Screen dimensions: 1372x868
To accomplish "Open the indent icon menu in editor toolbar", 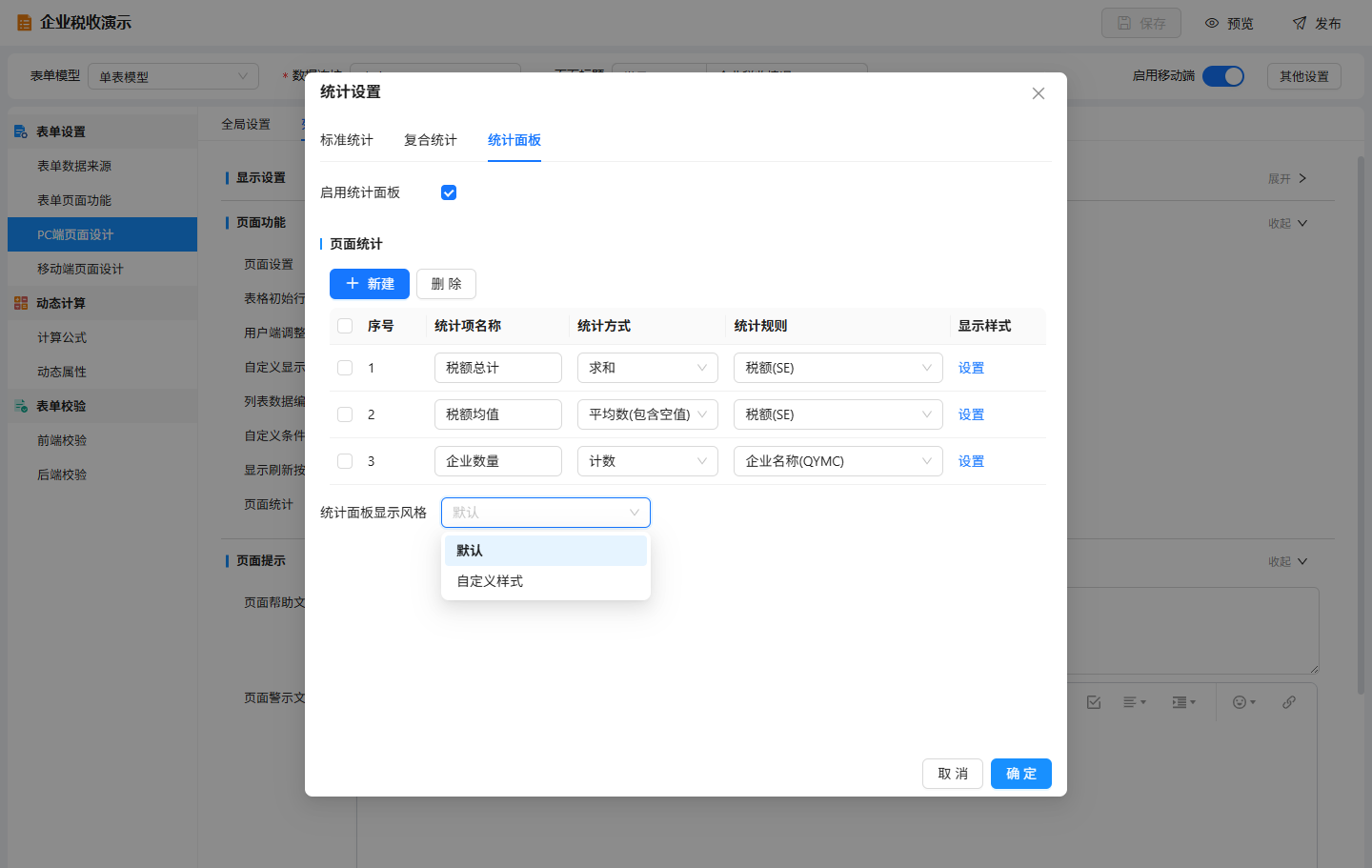I will tap(1184, 702).
